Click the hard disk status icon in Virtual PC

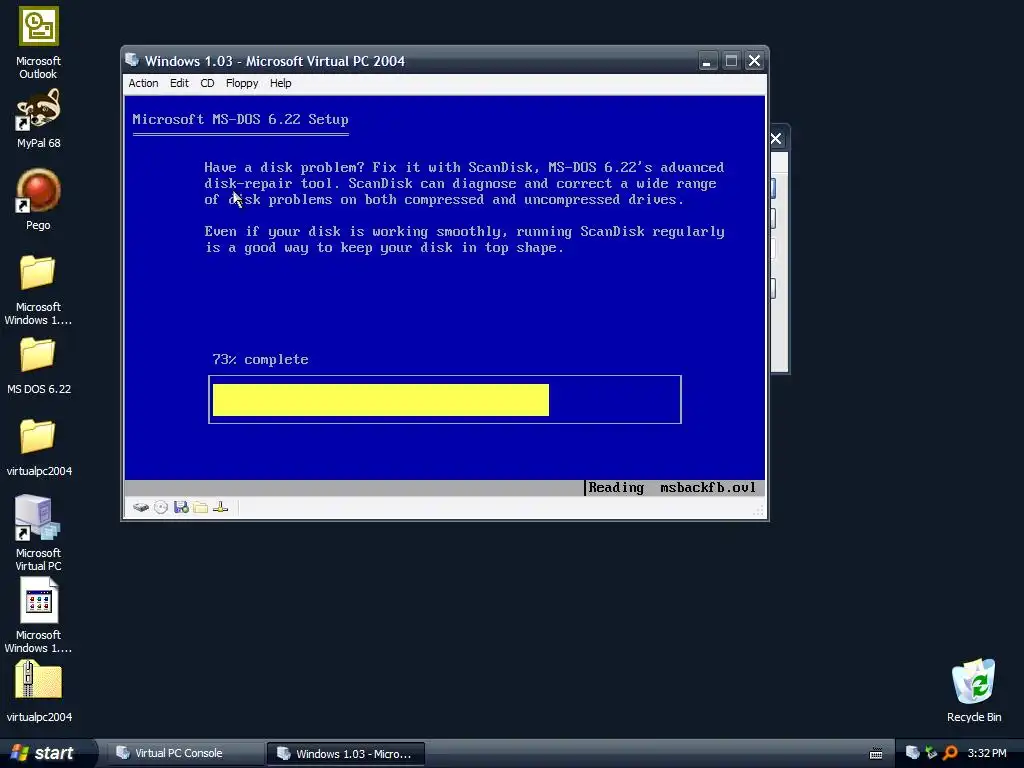(x=141, y=507)
